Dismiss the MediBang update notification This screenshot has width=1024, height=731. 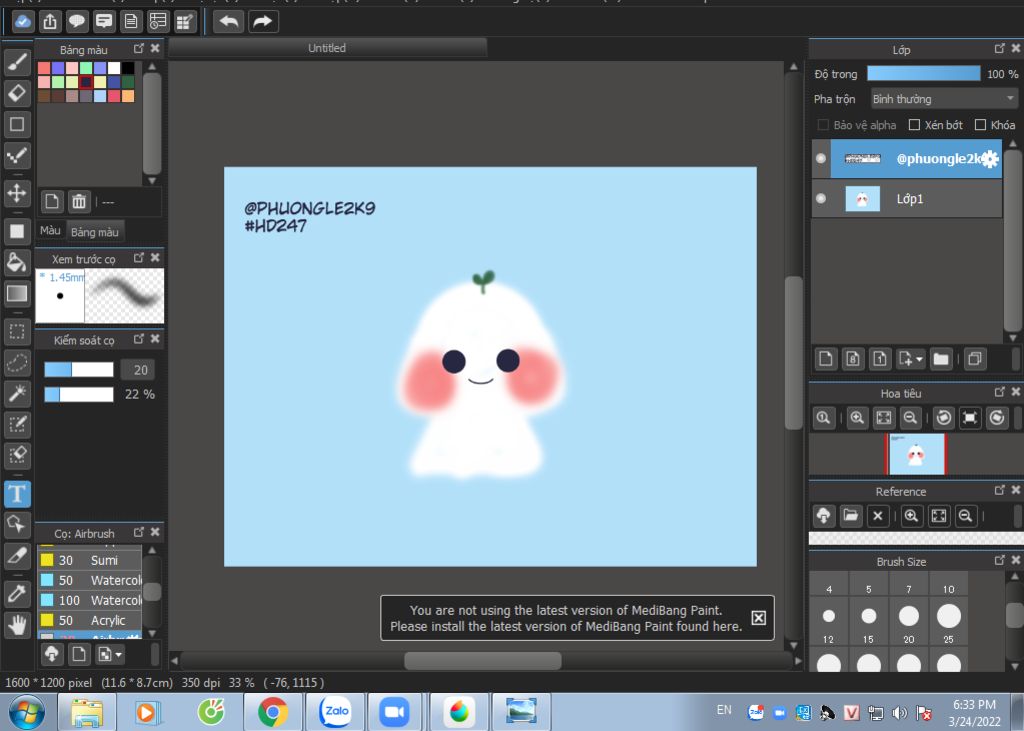(x=758, y=618)
